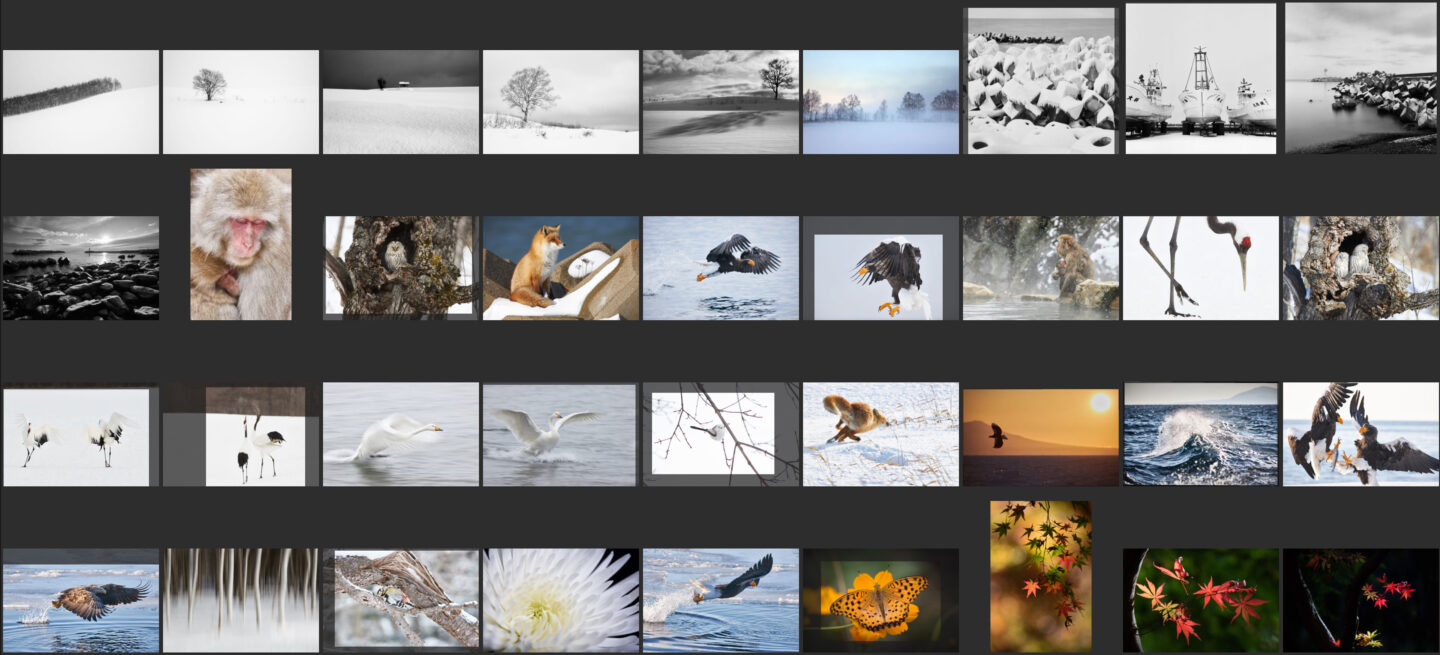The image size is (1440, 655).
Task: Select the orange butterfly on flower photo
Action: pos(880,600)
